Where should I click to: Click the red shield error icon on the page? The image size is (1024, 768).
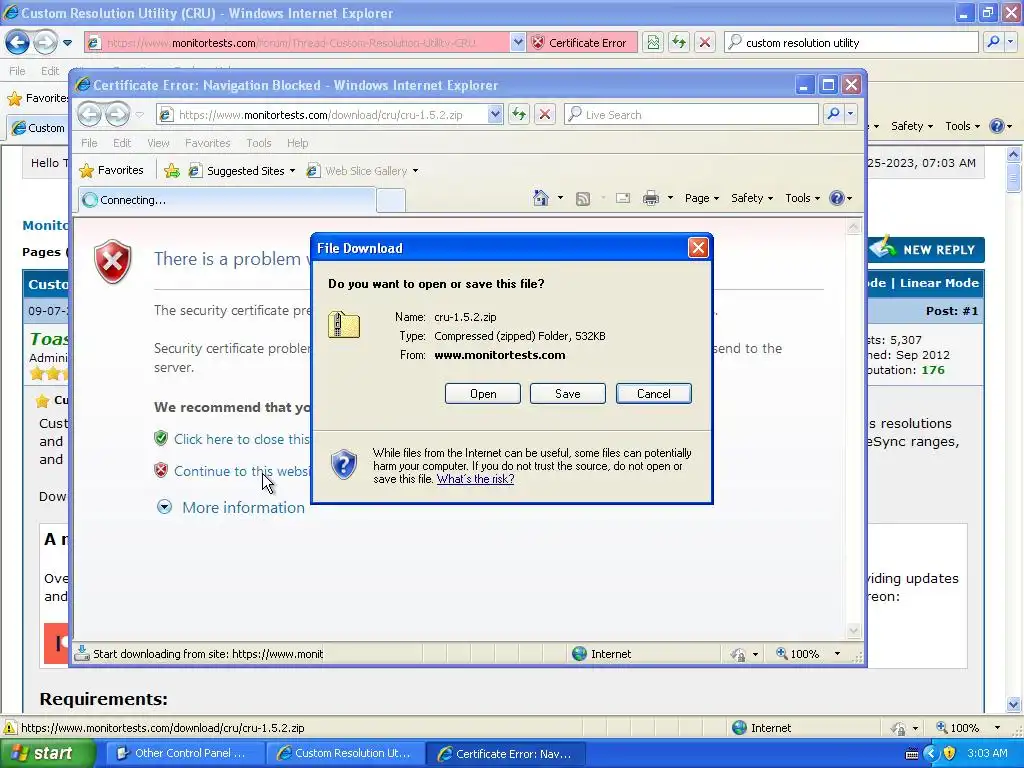coord(113,261)
